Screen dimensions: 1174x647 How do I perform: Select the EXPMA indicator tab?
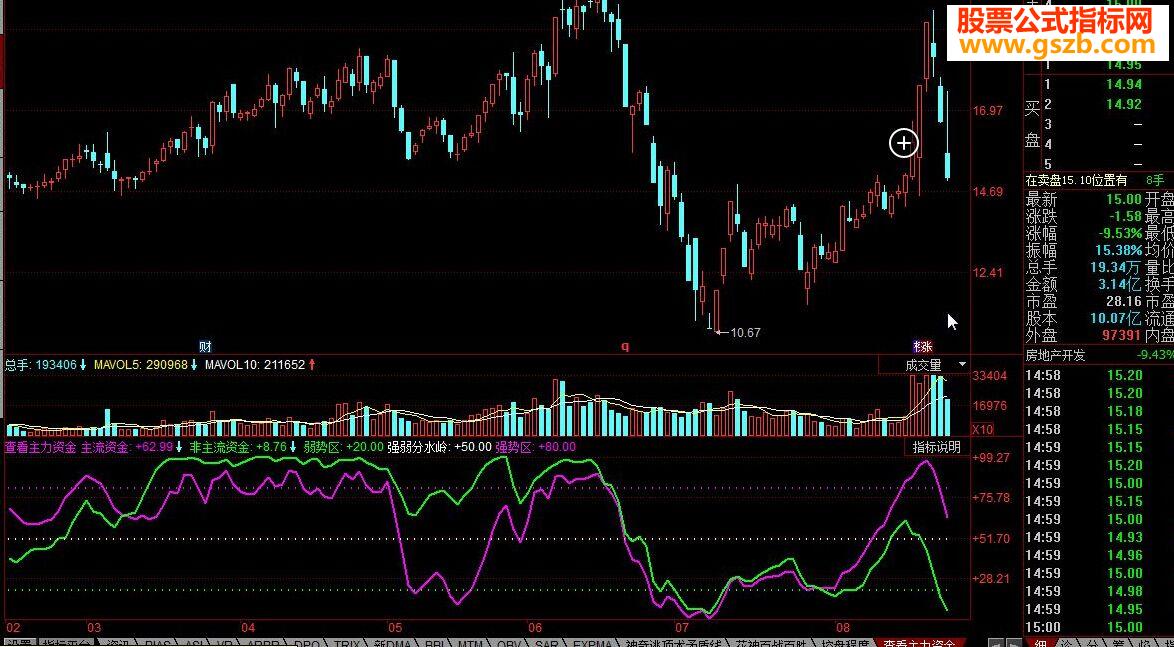coord(593,643)
